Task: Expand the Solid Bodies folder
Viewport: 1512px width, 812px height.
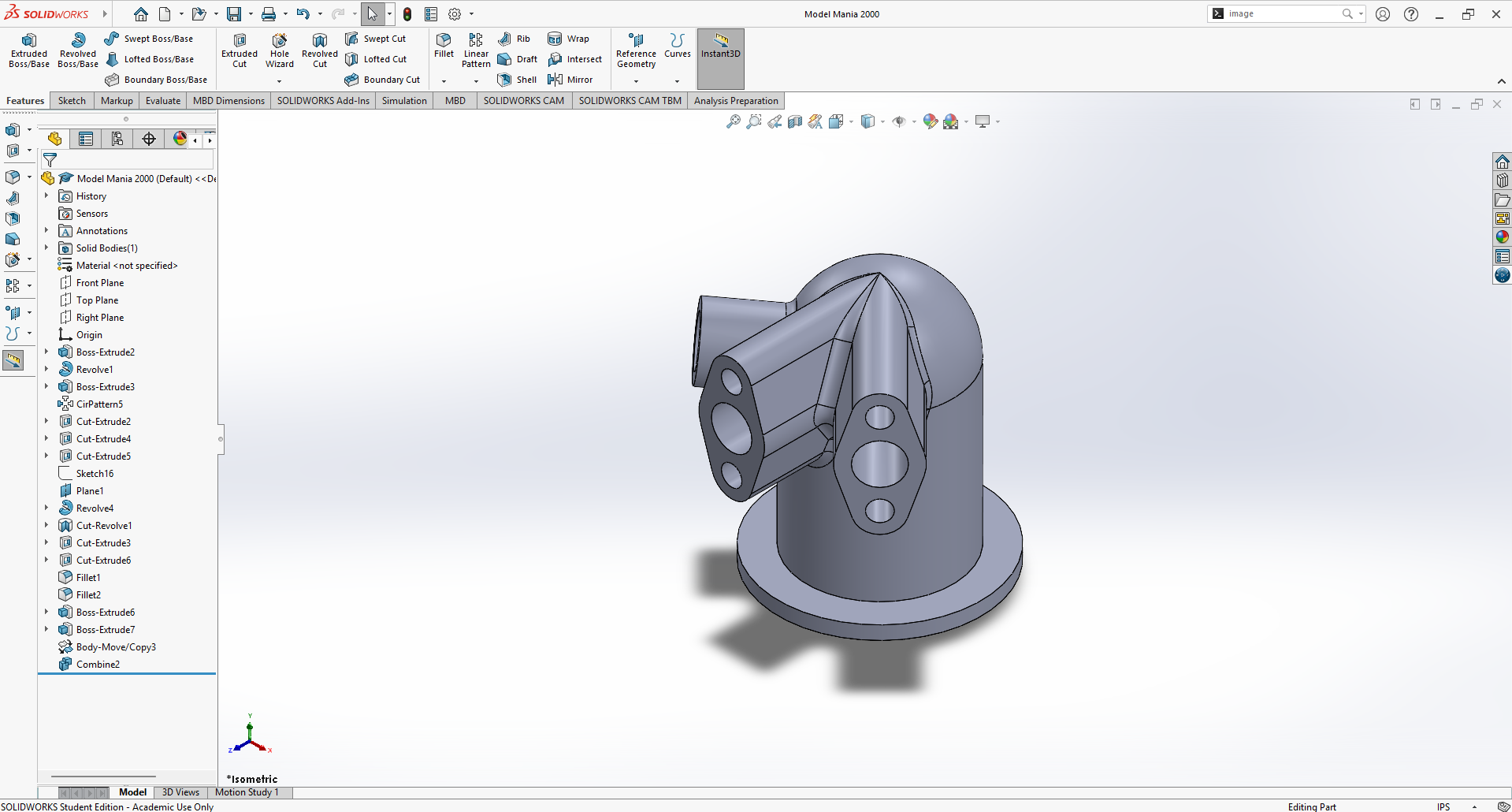Action: click(x=46, y=248)
